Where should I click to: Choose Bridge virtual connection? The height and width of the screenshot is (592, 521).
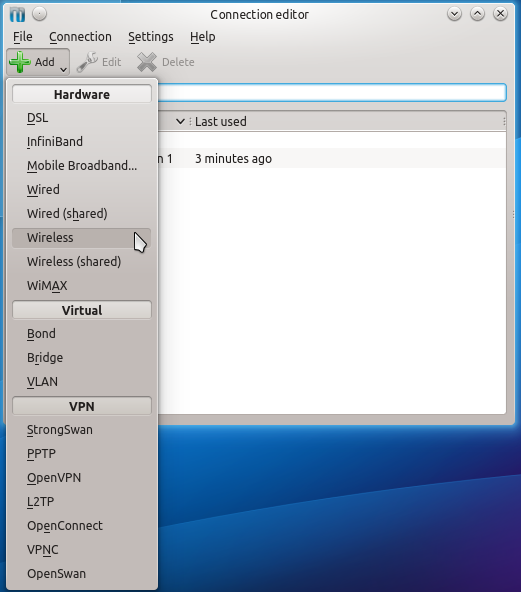pyautogui.click(x=82, y=358)
